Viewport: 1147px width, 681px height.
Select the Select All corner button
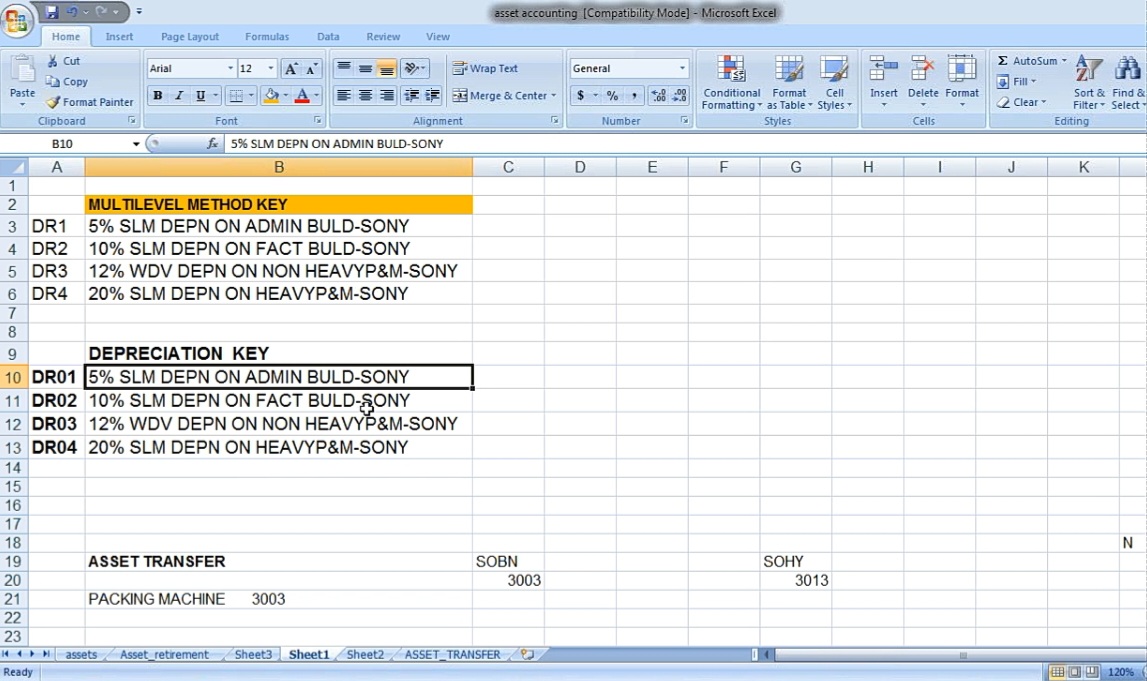[15, 168]
